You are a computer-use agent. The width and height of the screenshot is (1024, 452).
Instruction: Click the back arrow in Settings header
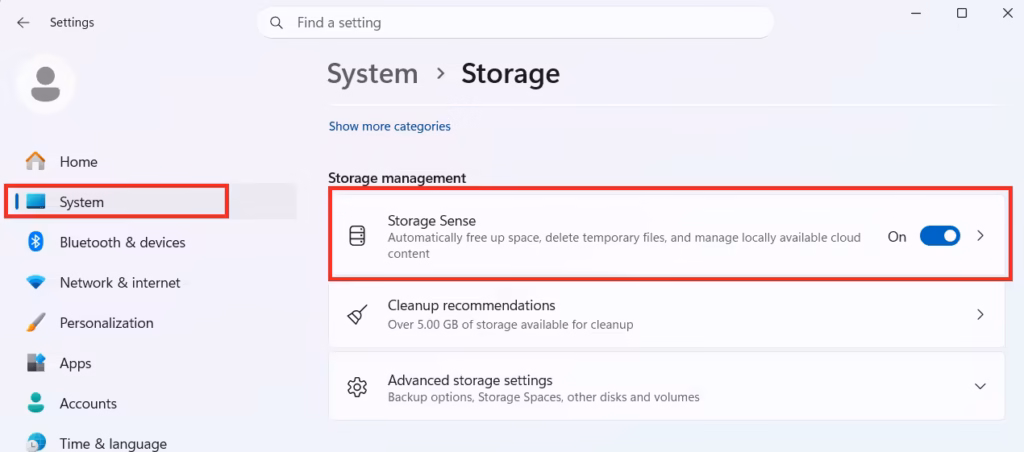[24, 22]
